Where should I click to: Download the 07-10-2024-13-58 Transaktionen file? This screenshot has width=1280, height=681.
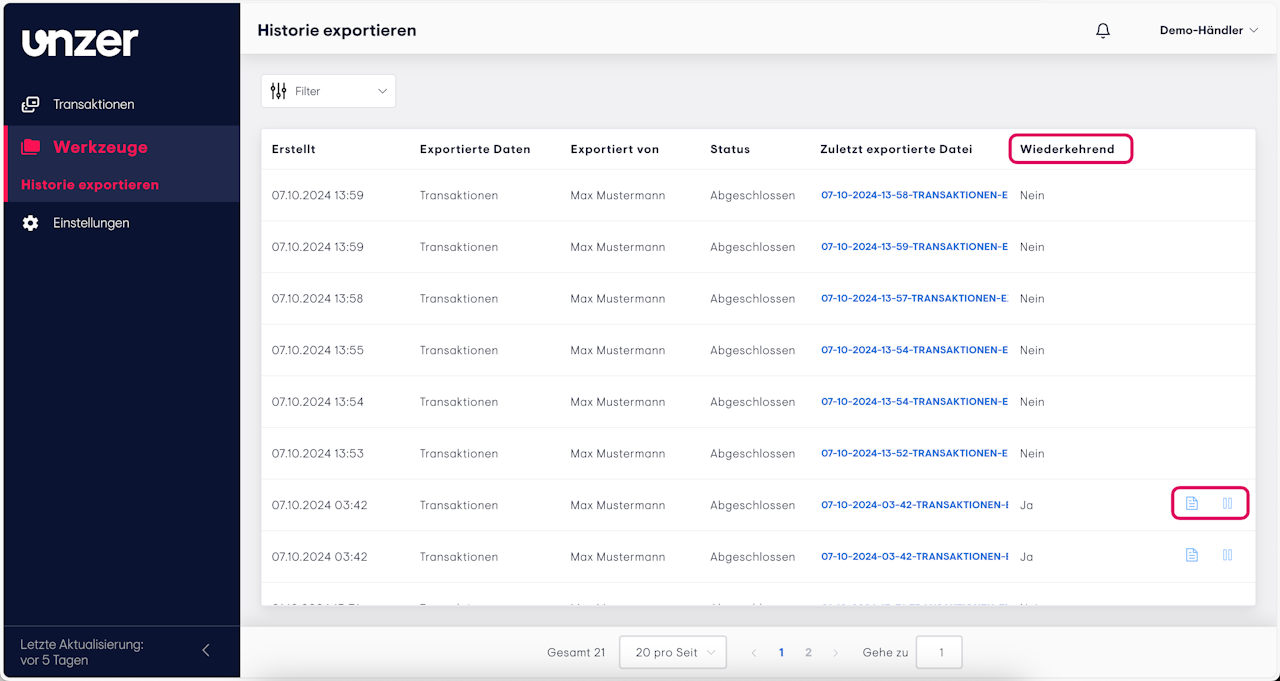(x=914, y=195)
